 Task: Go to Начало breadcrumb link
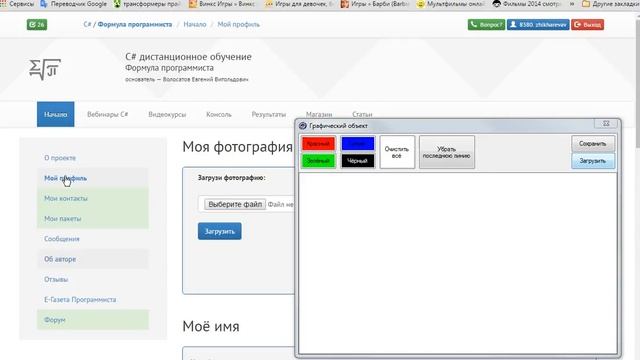(195, 24)
